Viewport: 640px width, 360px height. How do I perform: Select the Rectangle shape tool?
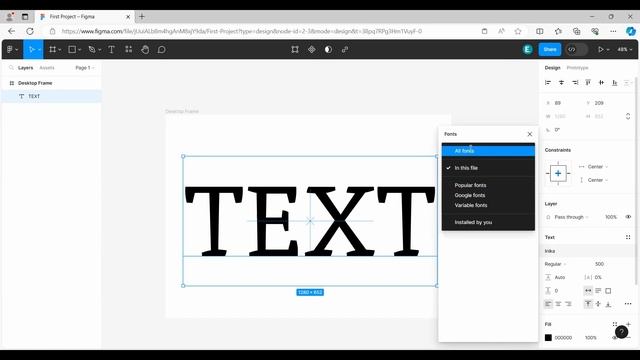point(72,49)
